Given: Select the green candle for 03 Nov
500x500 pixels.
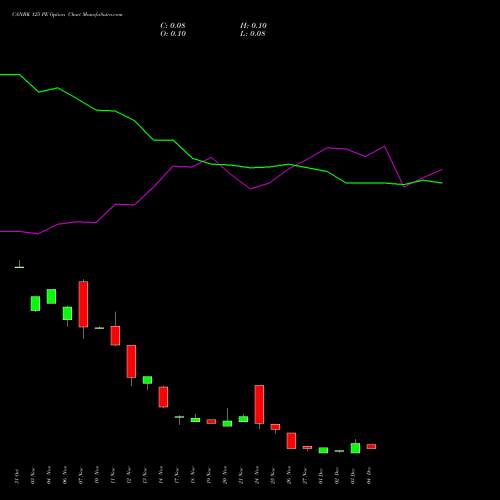Looking at the screenshot, I should 35,304.
